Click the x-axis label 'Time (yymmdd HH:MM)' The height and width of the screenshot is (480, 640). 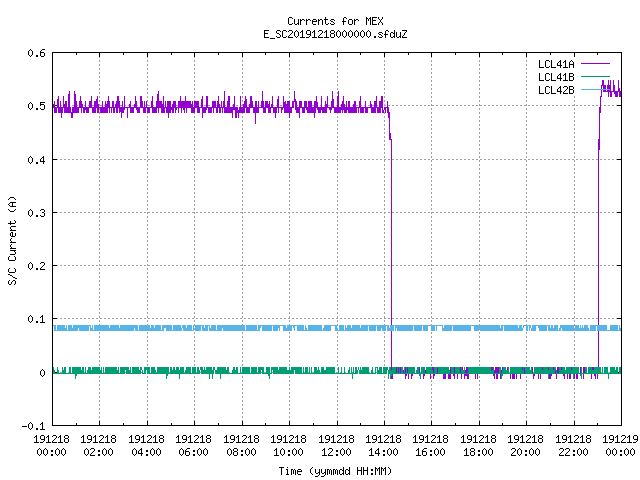[x=335, y=471]
